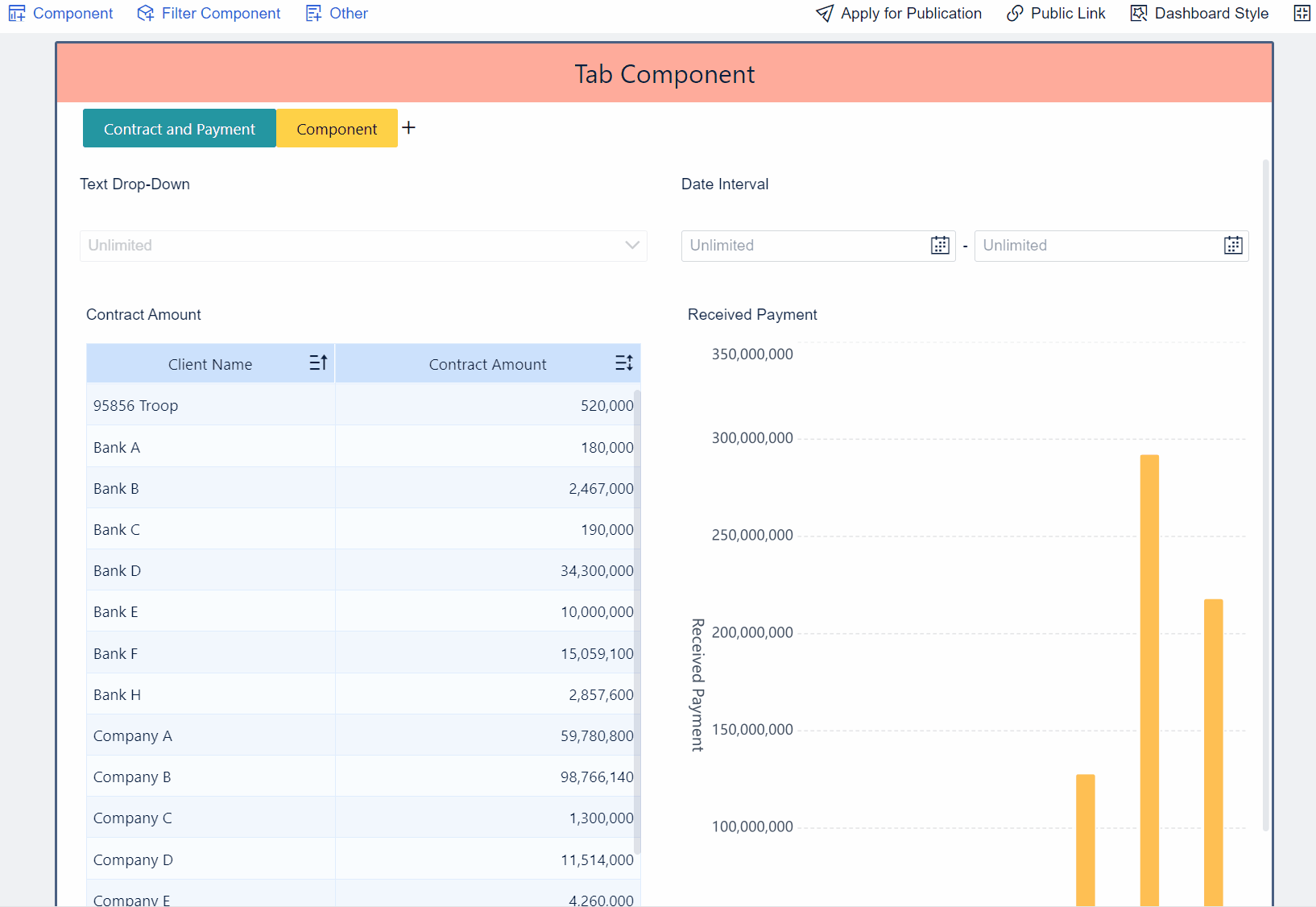
Task: Sort the Client Name column using its sort icon
Action: click(x=317, y=362)
